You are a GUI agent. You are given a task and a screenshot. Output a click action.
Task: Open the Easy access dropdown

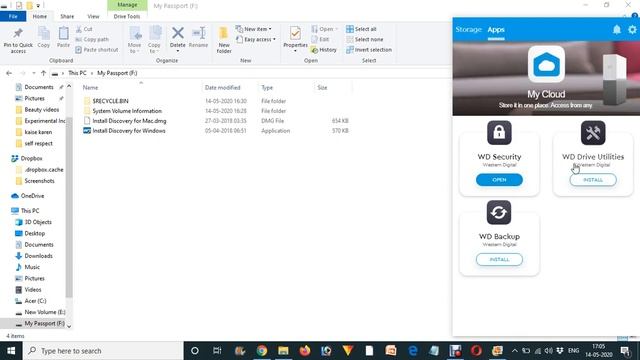(256, 39)
